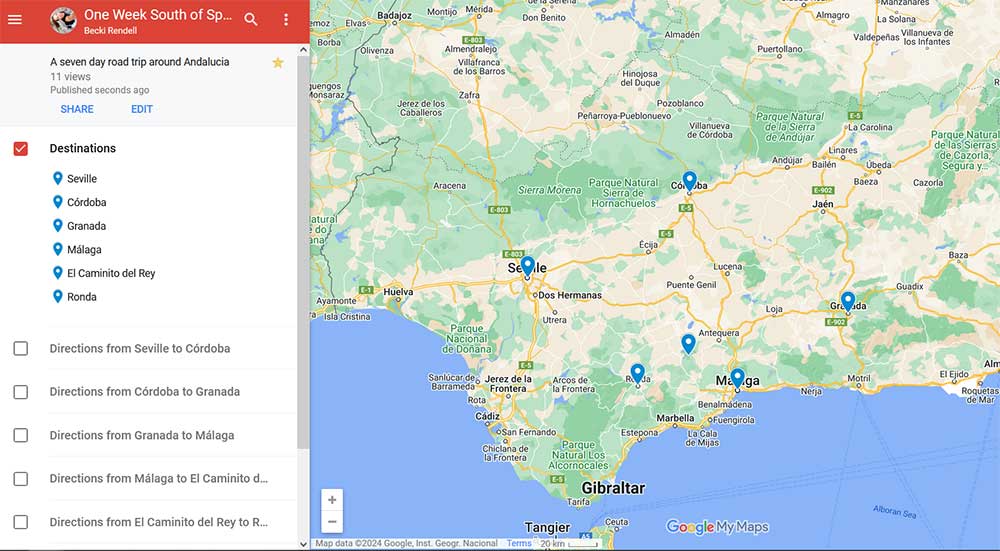The image size is (1000, 551).
Task: Click Seville destination name
Action: click(x=82, y=179)
